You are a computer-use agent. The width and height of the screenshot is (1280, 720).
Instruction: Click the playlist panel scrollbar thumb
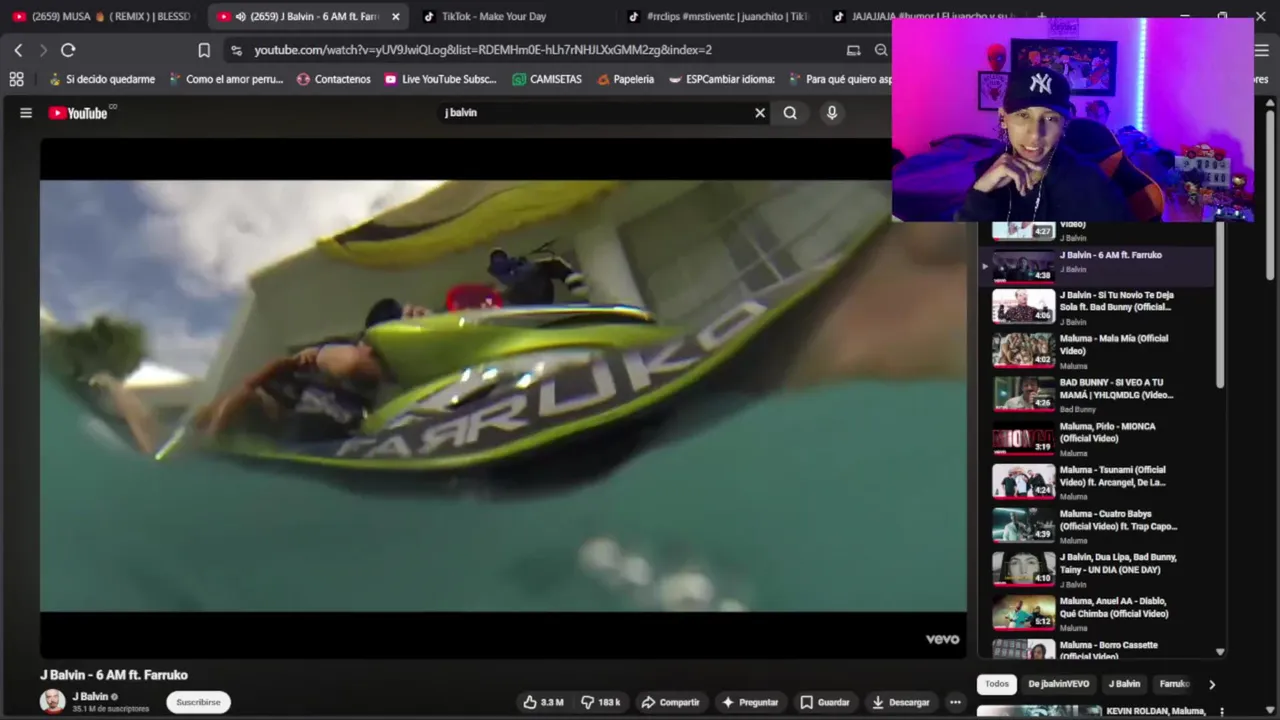point(1220,305)
